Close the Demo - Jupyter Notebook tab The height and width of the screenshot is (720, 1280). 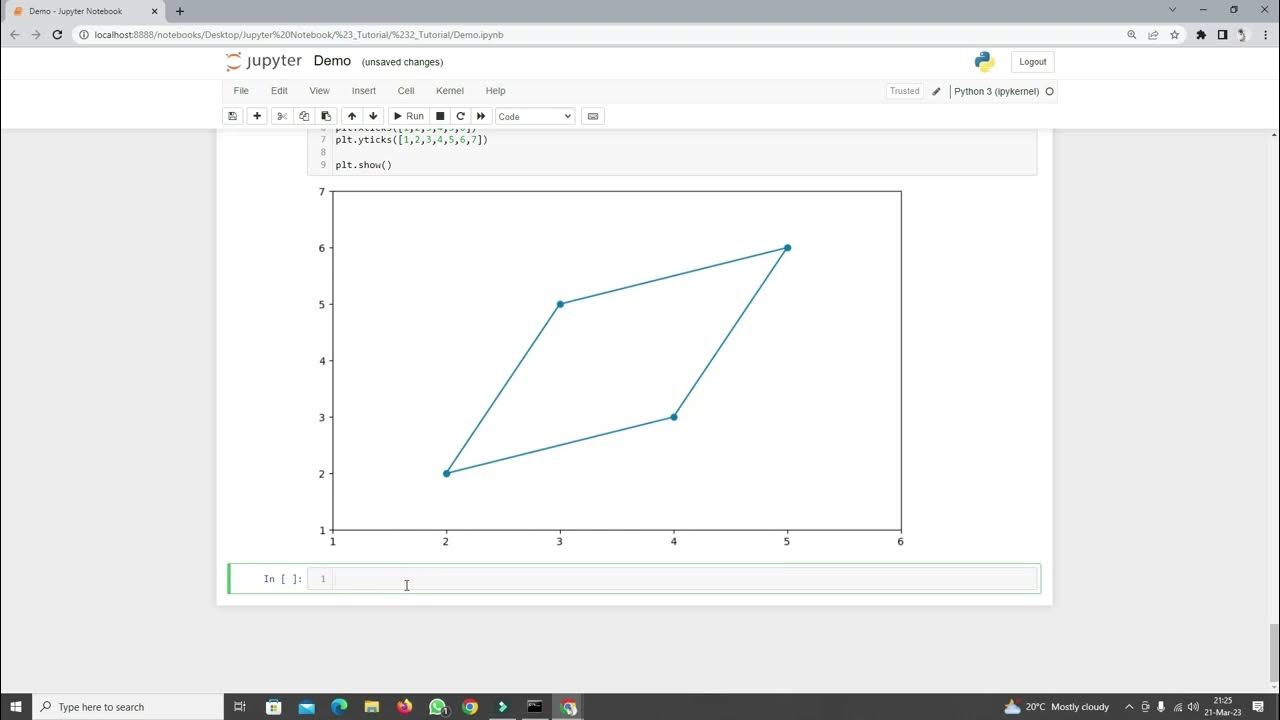[x=155, y=11]
